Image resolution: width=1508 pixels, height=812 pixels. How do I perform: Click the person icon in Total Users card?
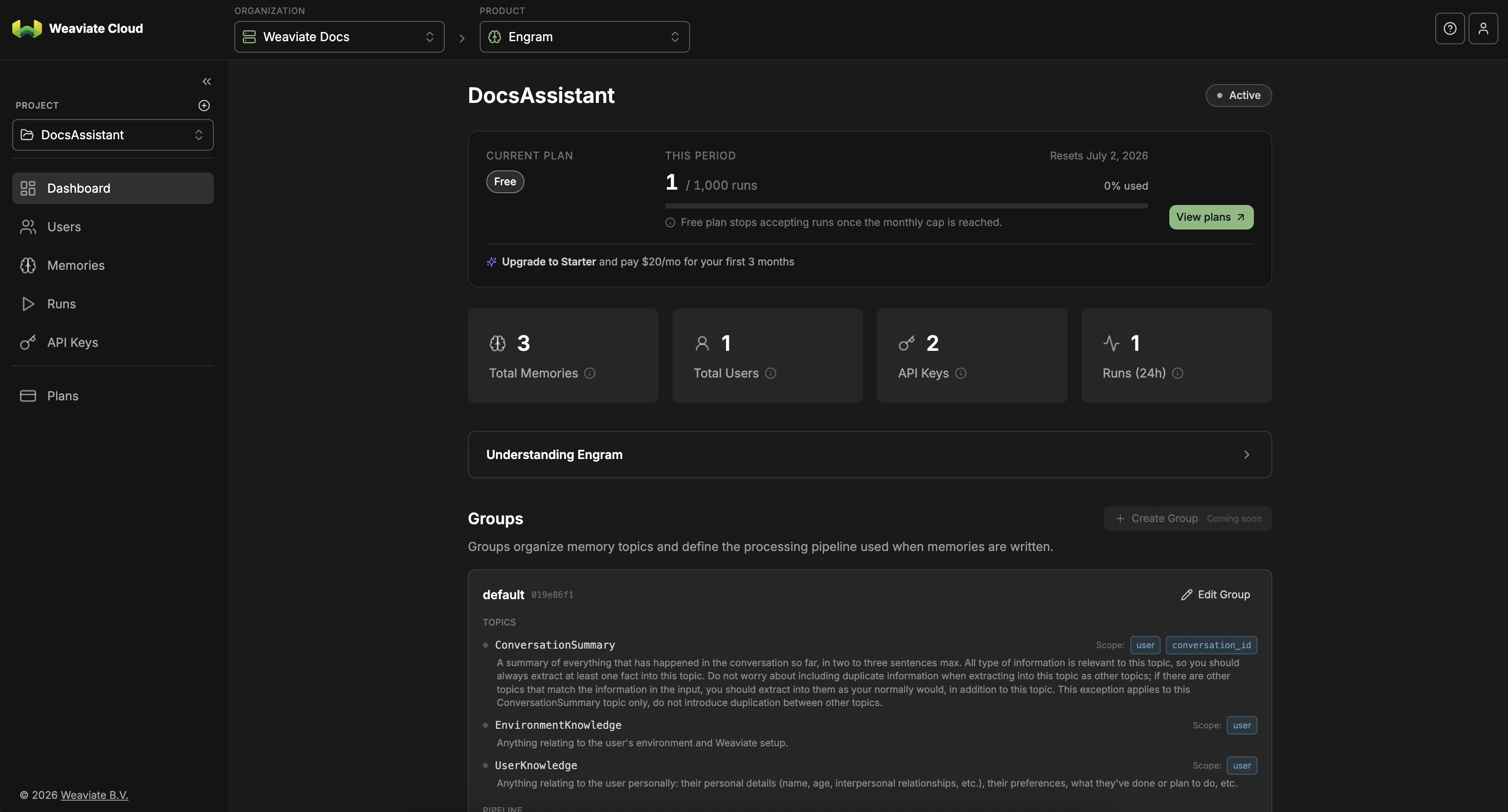(x=702, y=343)
